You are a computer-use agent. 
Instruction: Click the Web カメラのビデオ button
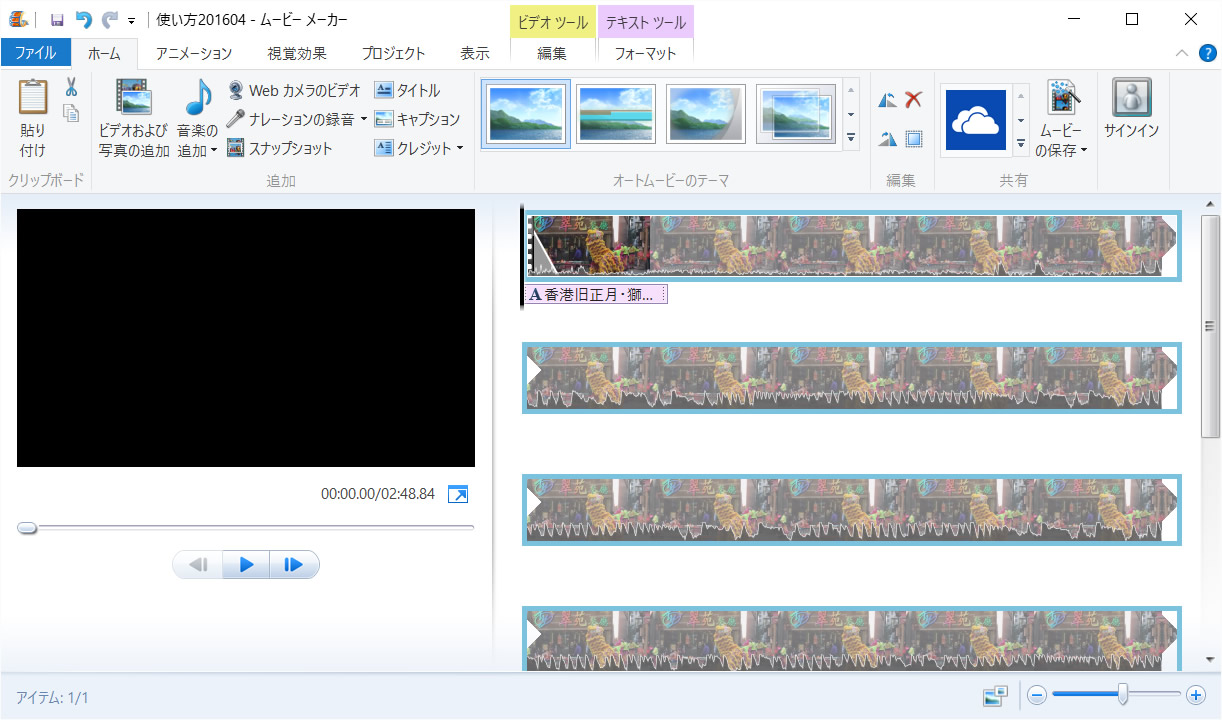point(294,90)
